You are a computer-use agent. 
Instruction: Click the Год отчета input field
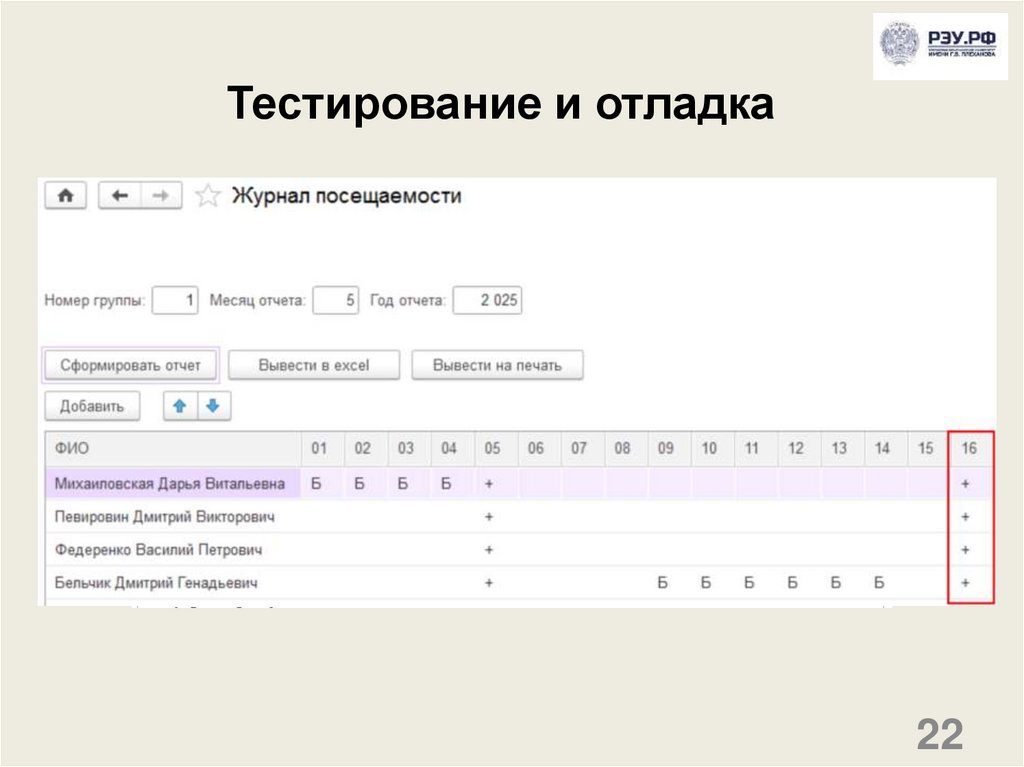click(x=486, y=299)
